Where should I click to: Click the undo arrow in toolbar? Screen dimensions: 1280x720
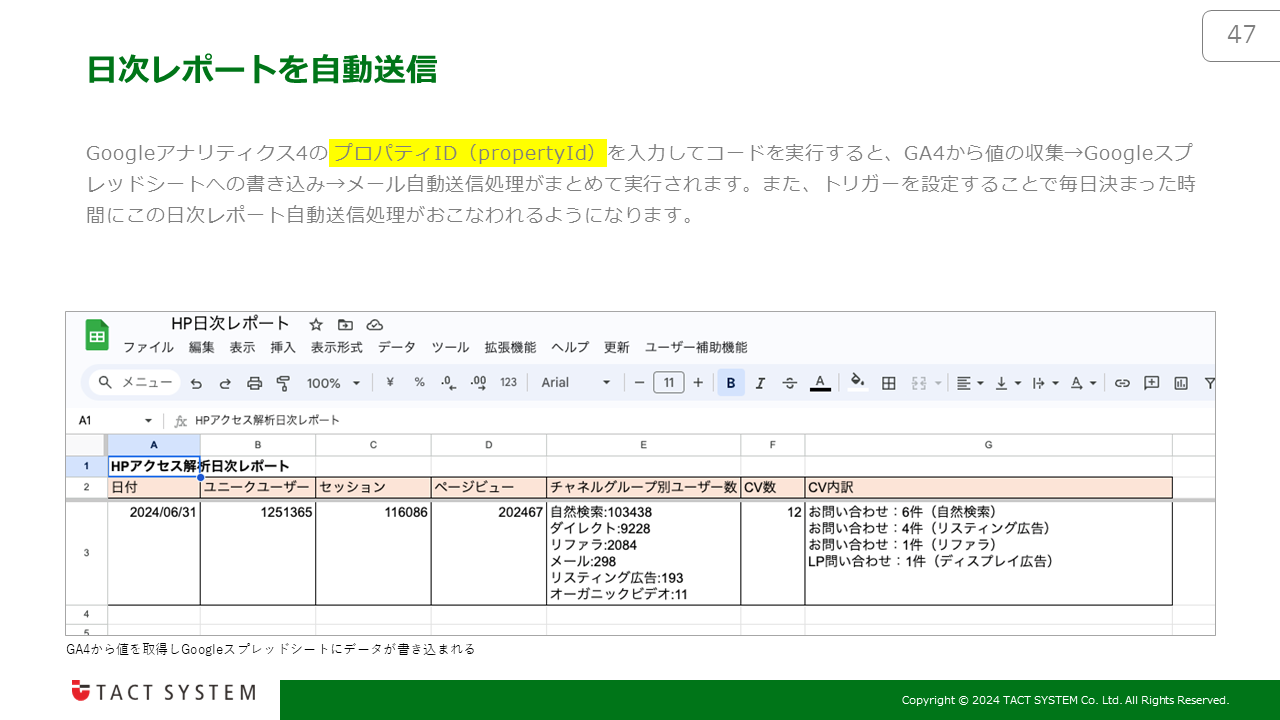tap(196, 383)
